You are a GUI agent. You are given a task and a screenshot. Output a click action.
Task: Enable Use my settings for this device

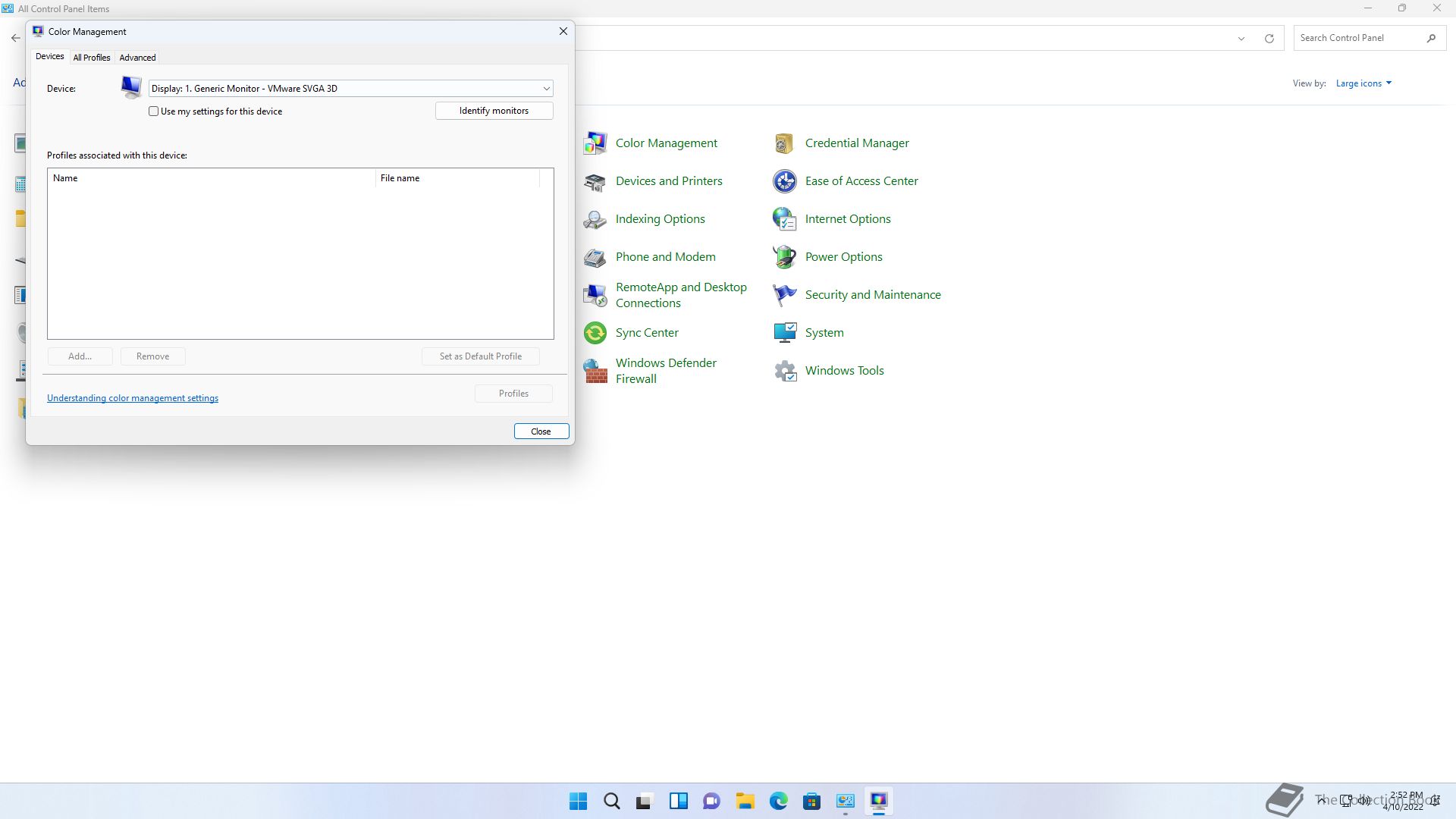tap(154, 111)
